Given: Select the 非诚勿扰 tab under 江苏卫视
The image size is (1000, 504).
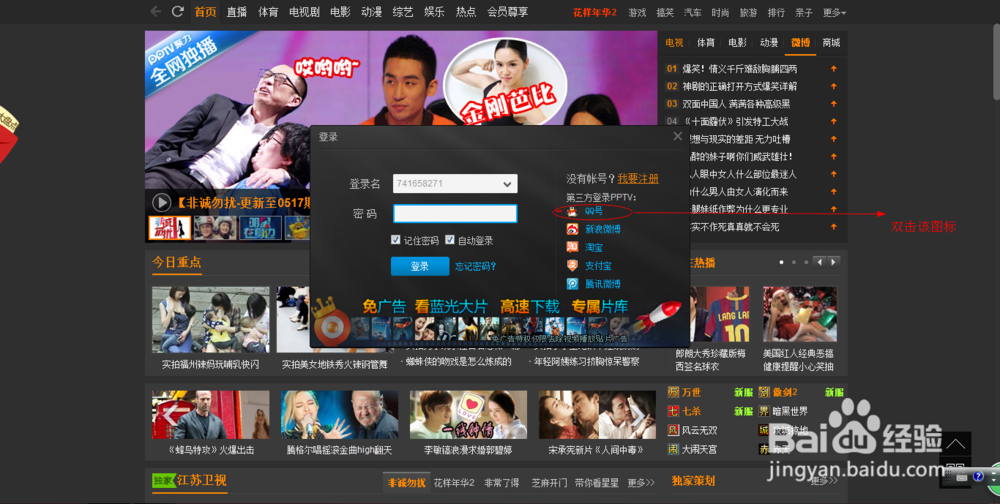Looking at the screenshot, I should [407, 483].
